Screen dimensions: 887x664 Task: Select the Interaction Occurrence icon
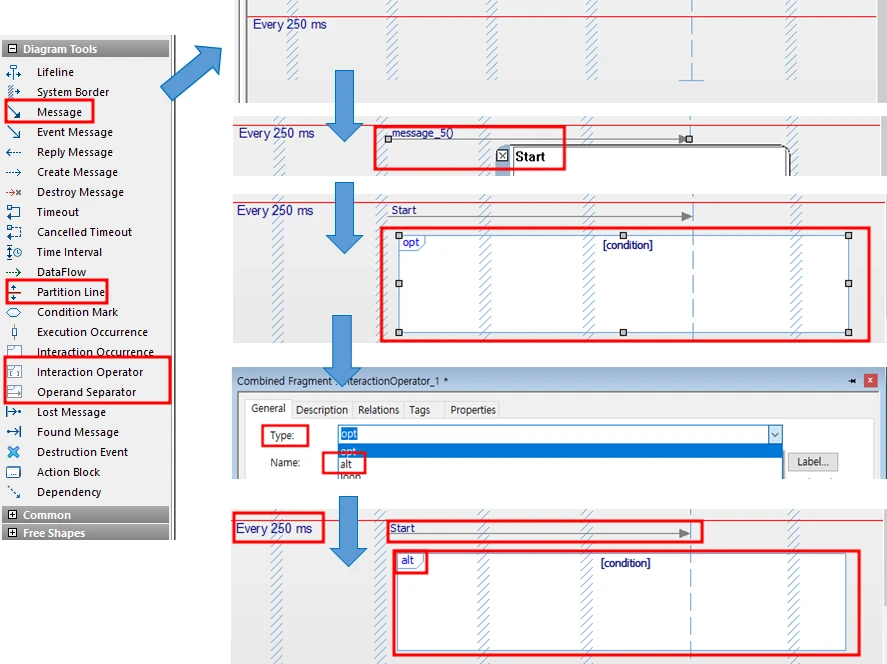[x=14, y=352]
